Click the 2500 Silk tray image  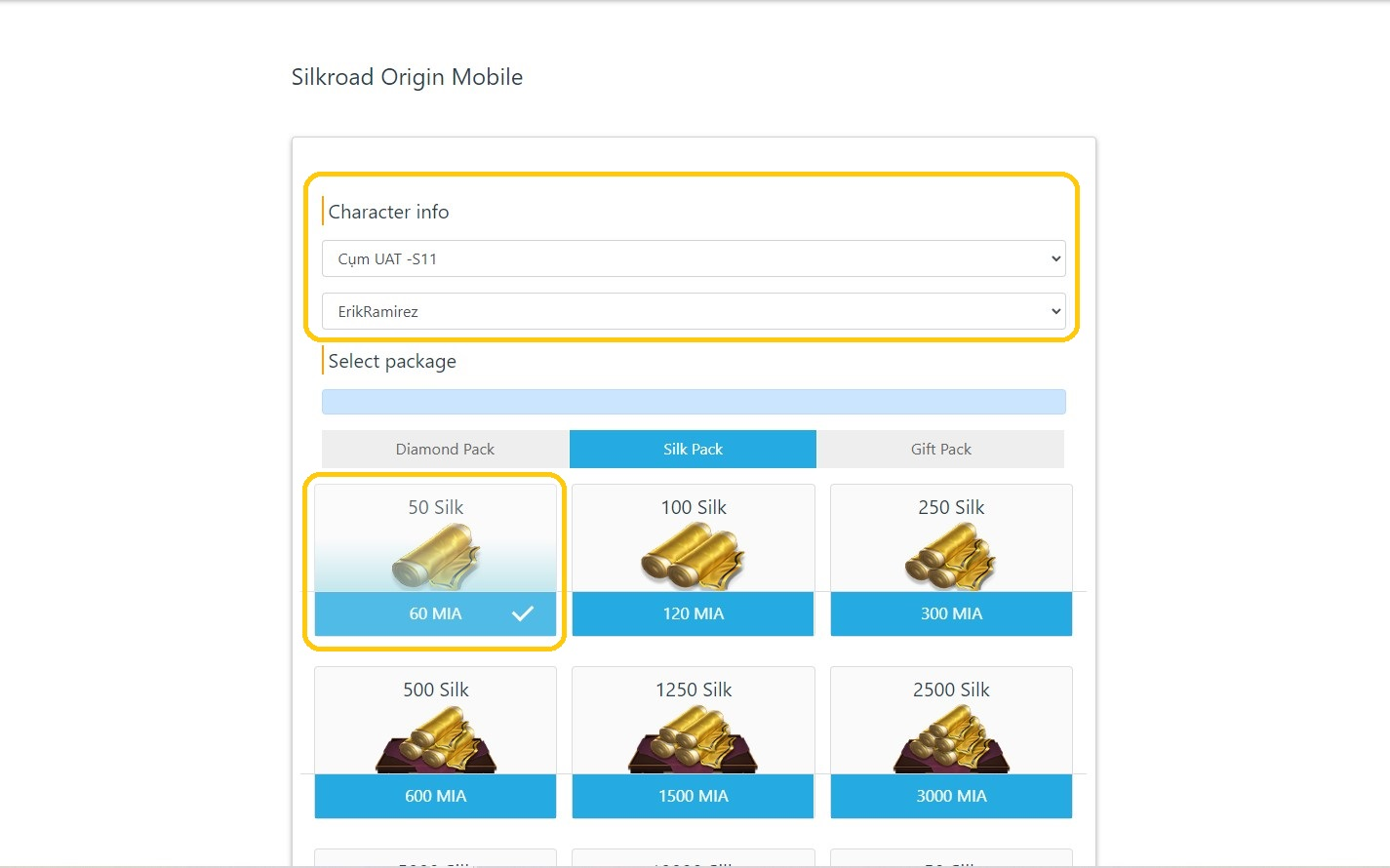[950, 741]
